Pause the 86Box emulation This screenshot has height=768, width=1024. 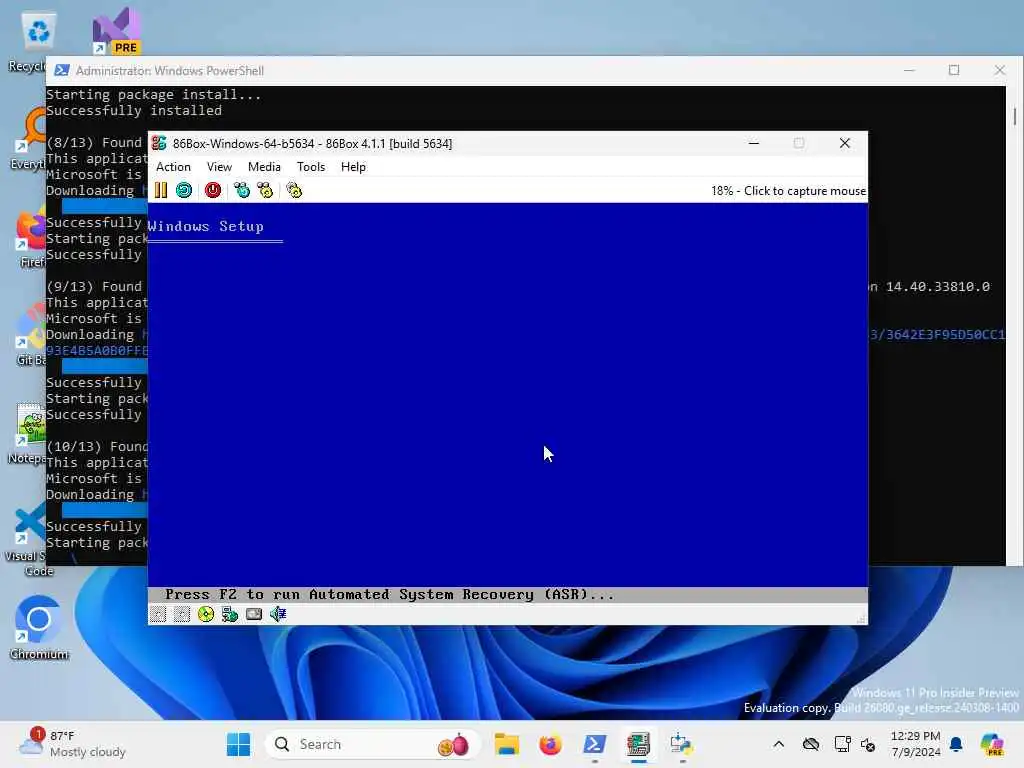[161, 190]
